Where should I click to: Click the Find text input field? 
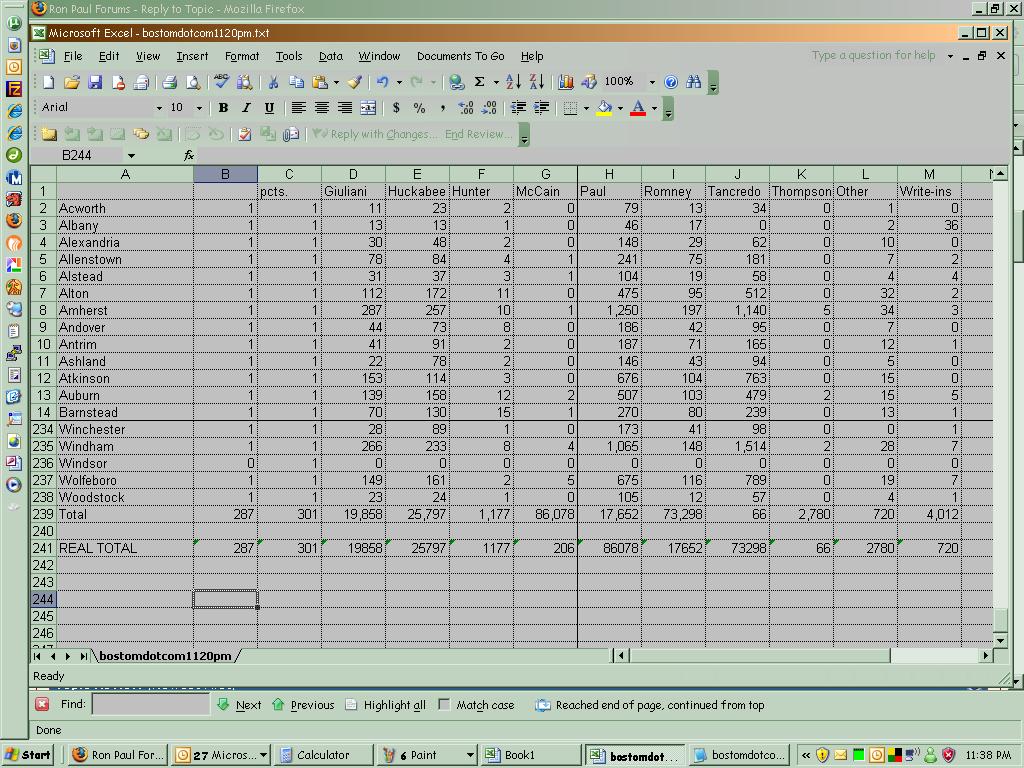pos(151,704)
